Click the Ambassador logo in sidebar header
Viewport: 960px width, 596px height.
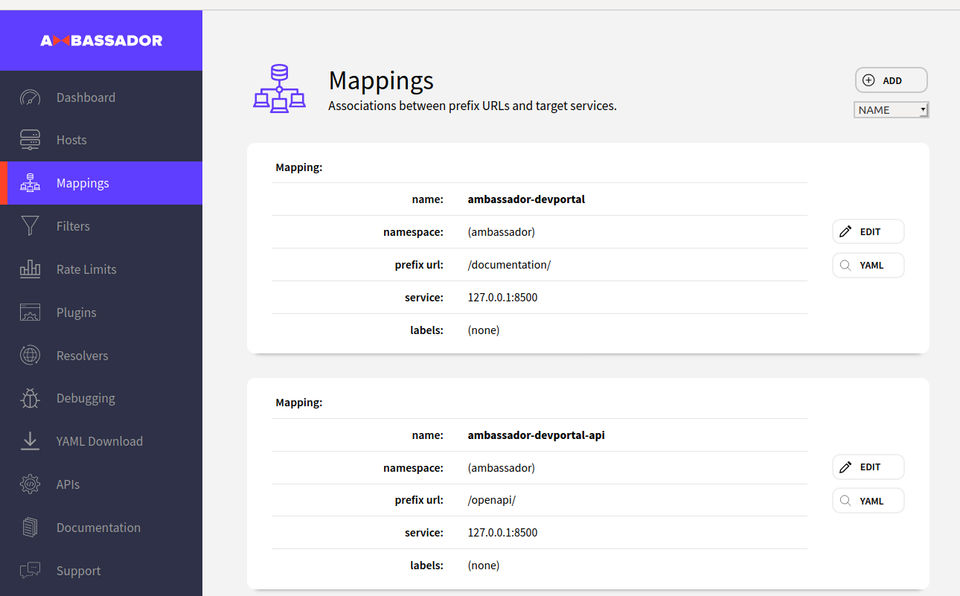coord(102,40)
